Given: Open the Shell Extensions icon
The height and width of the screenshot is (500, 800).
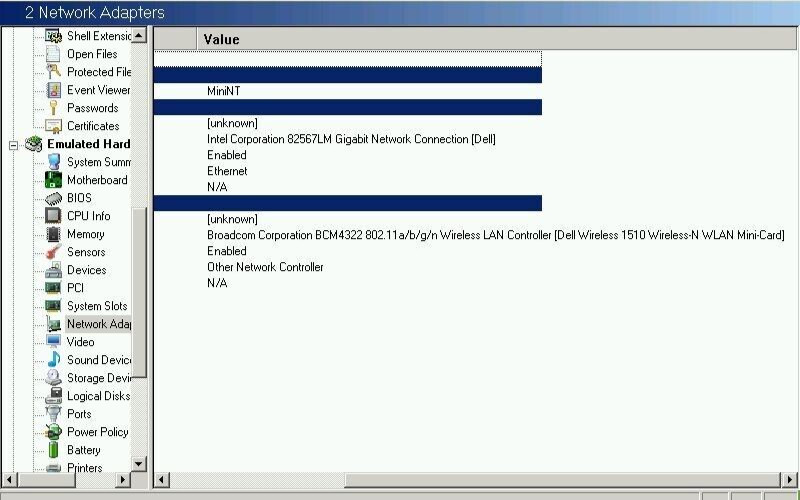Looking at the screenshot, I should tap(53, 36).
